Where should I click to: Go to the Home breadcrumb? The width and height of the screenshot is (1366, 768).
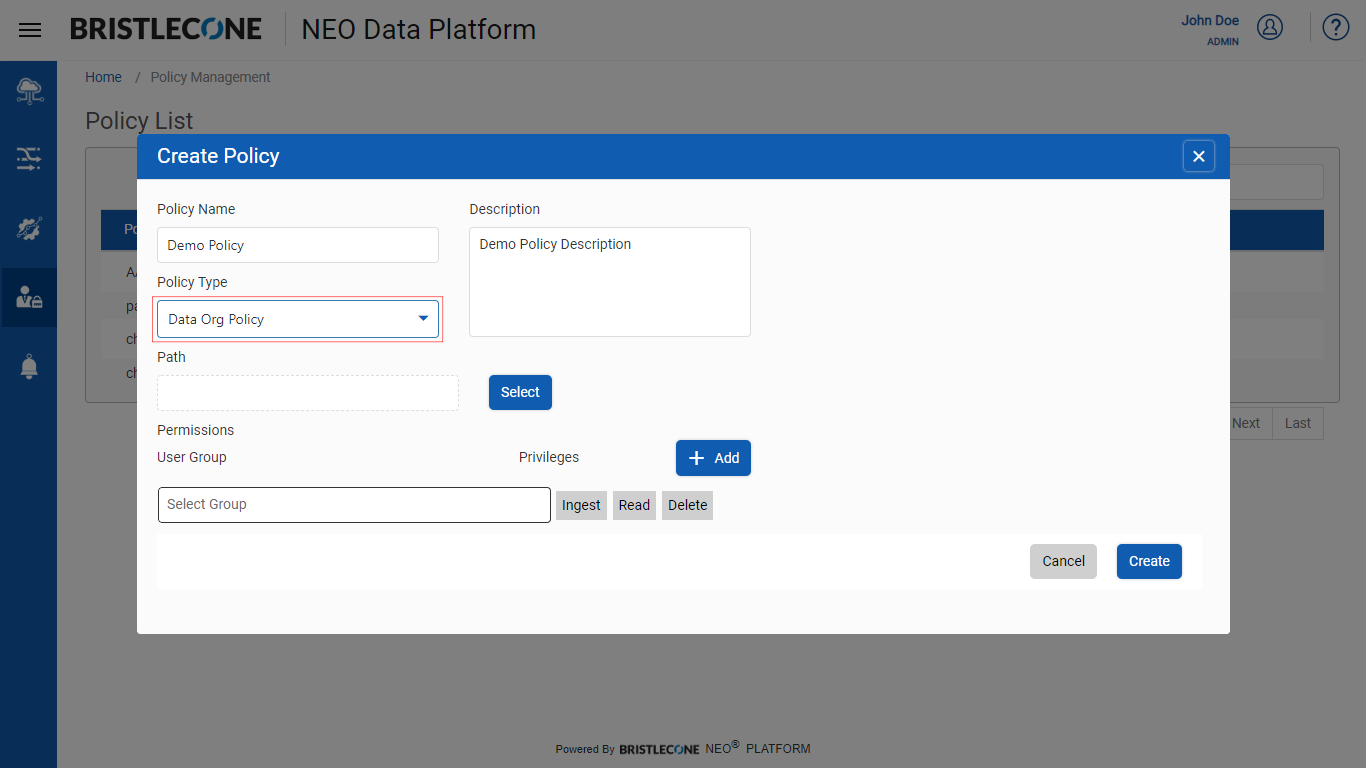pyautogui.click(x=103, y=77)
